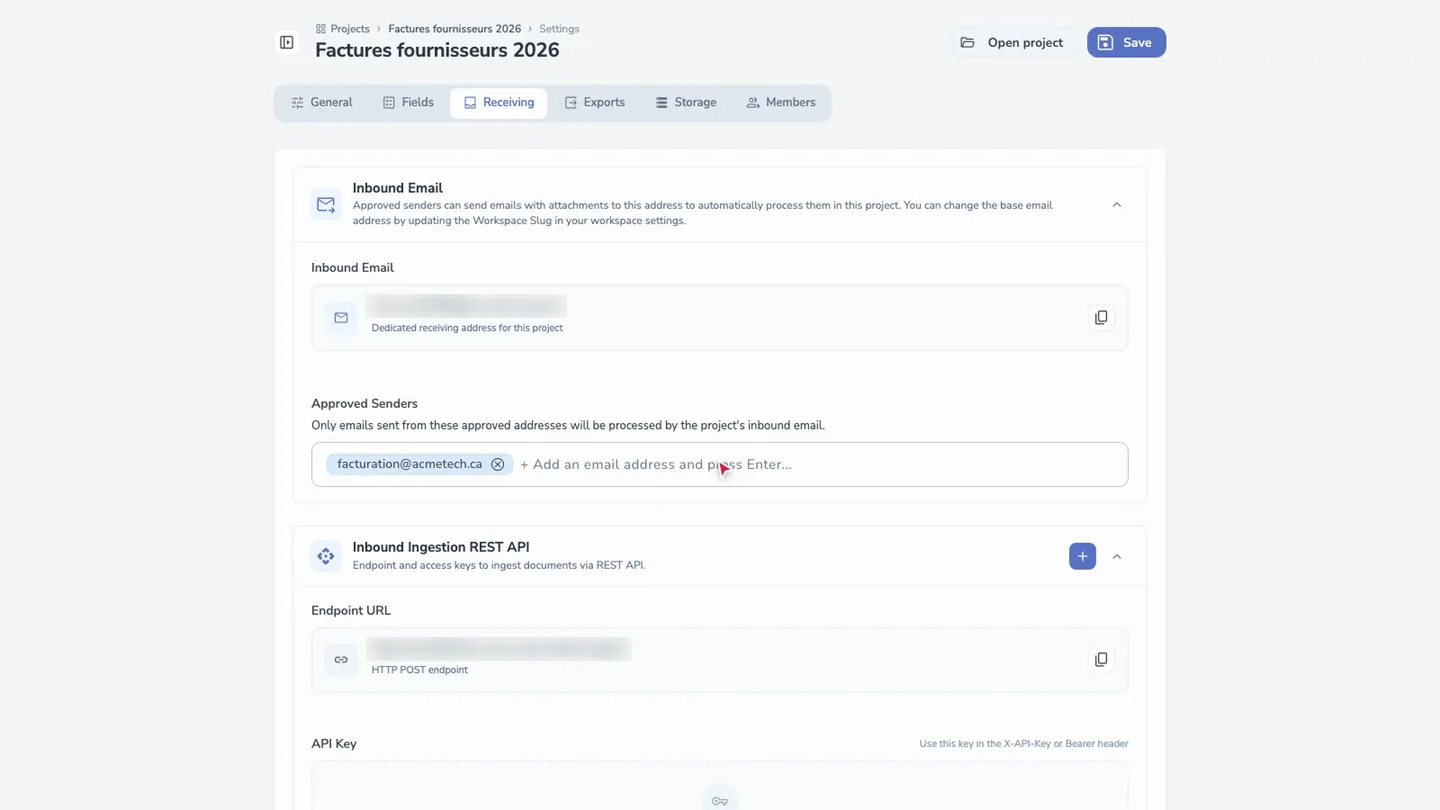The height and width of the screenshot is (810, 1440).
Task: Click the Save button
Action: (x=1126, y=42)
